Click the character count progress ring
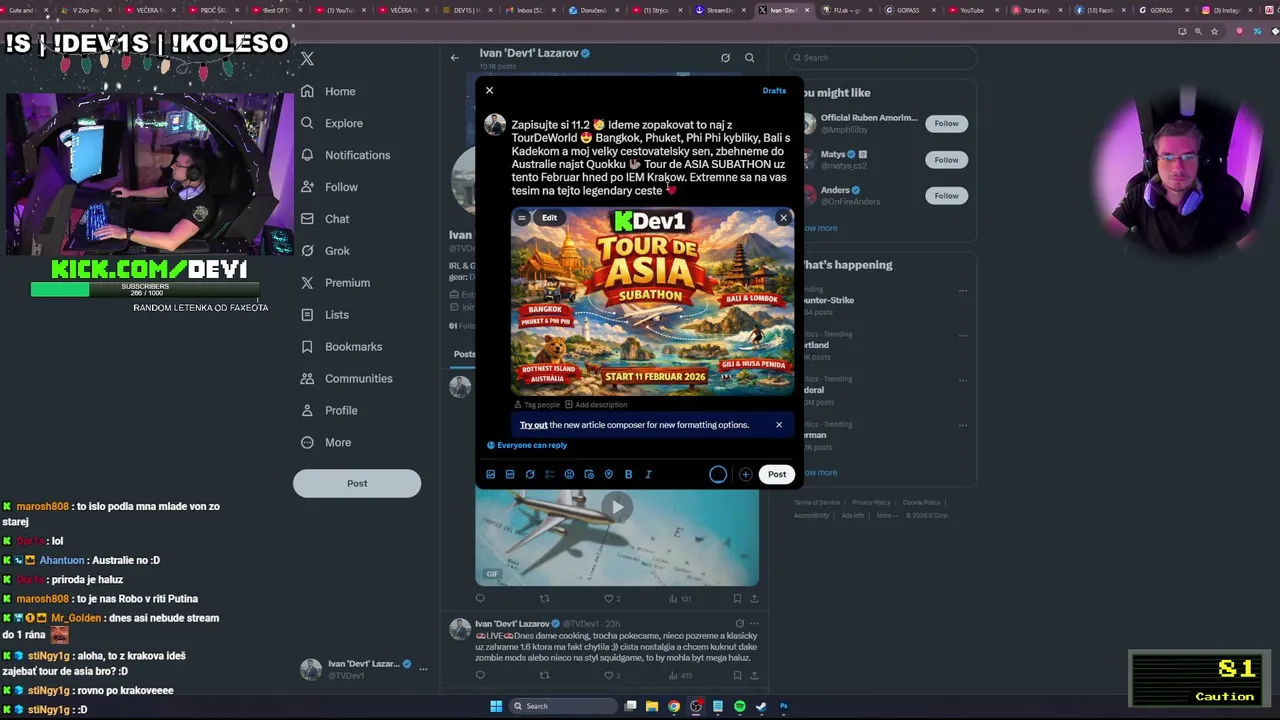This screenshot has height=720, width=1280. point(718,475)
